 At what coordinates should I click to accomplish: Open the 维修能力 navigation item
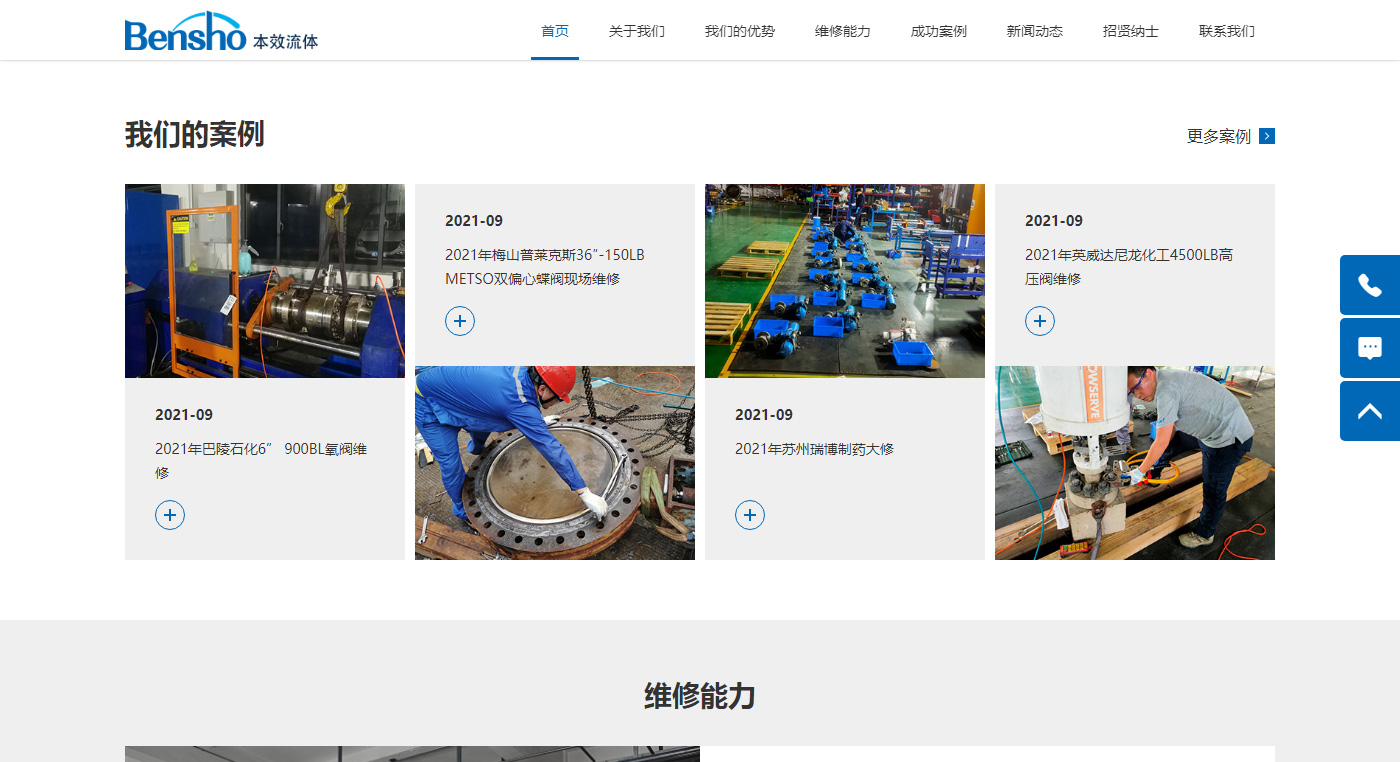842,31
